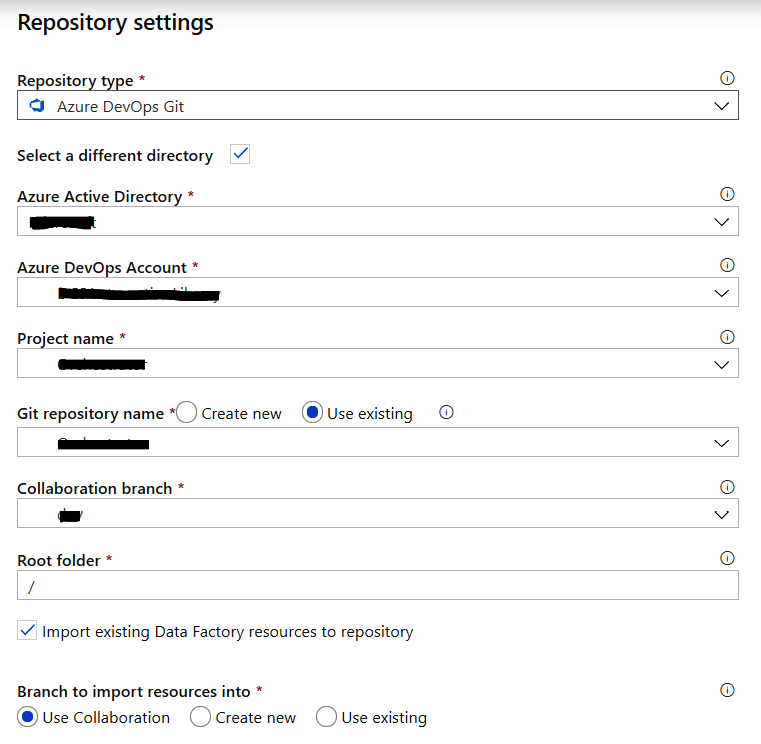Click info icon next to Use existing repository
Image resolution: width=761 pixels, height=744 pixels.
447,412
